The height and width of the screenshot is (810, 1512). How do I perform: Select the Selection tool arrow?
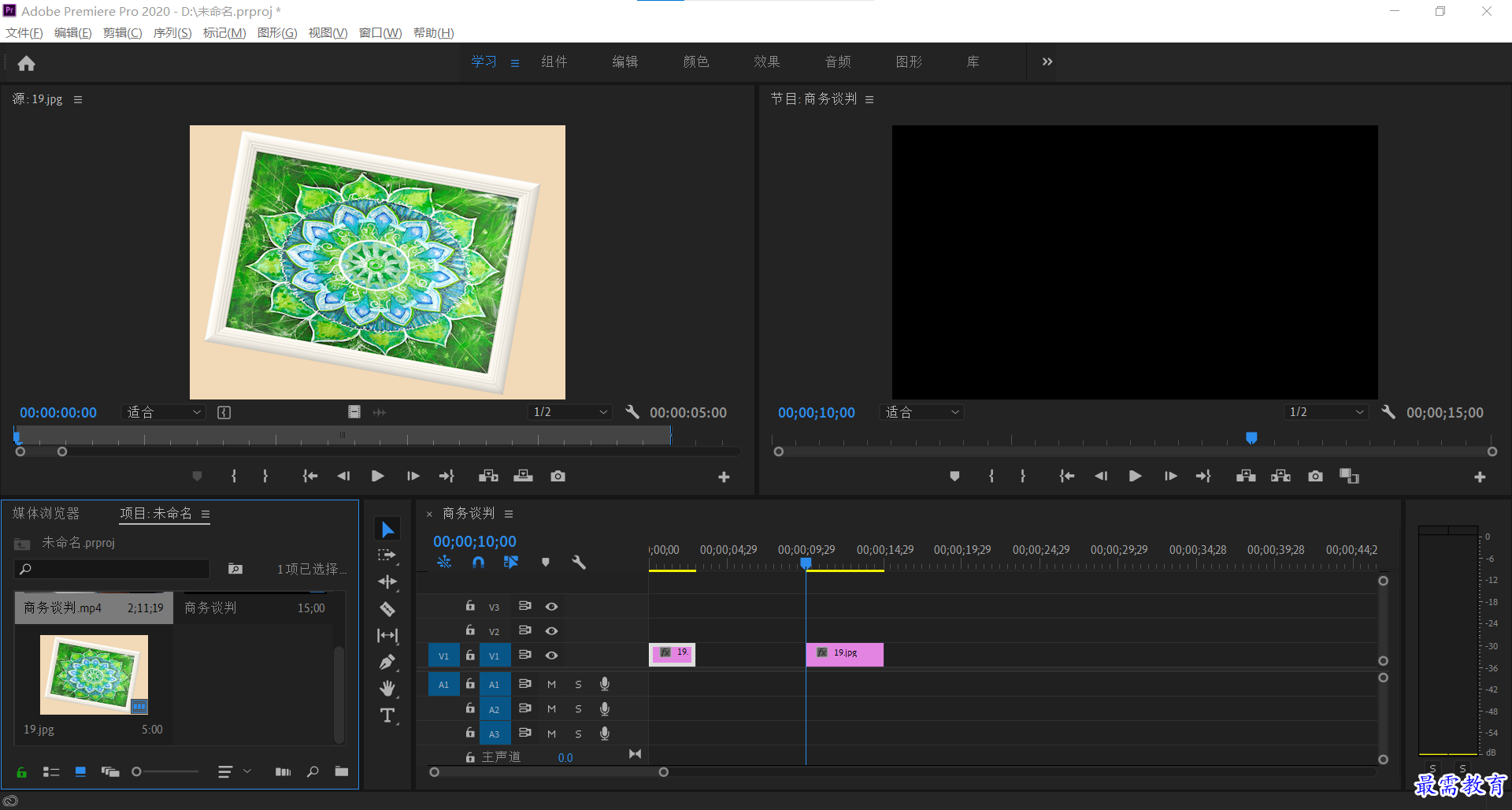pyautogui.click(x=387, y=529)
